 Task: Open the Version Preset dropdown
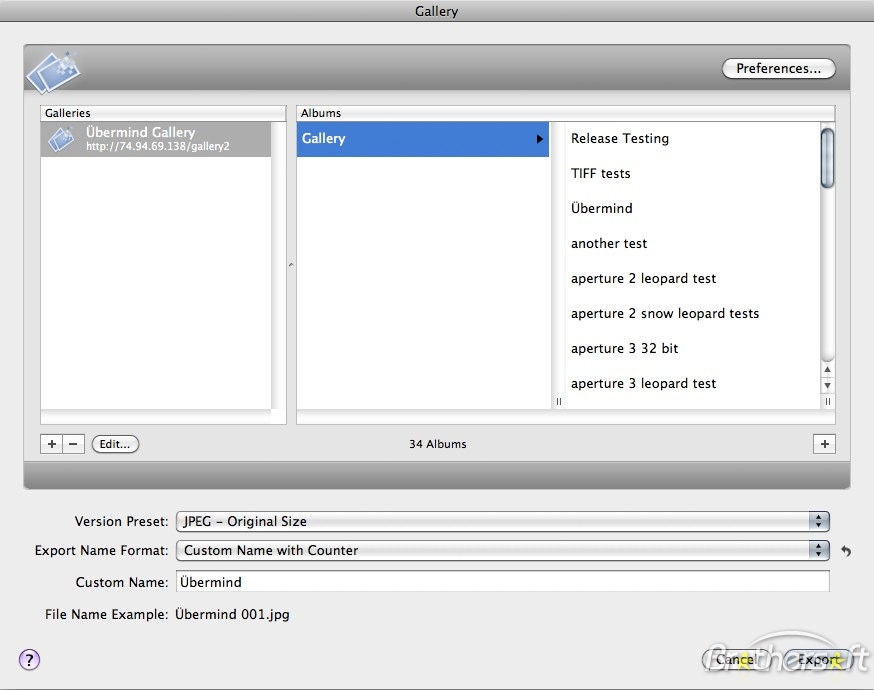818,521
